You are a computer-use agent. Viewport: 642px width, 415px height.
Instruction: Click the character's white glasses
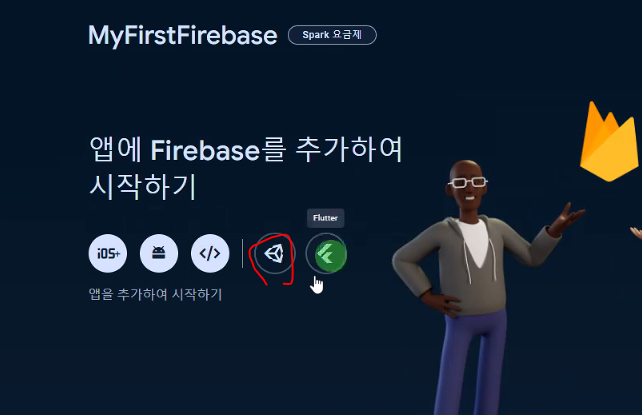click(x=468, y=182)
